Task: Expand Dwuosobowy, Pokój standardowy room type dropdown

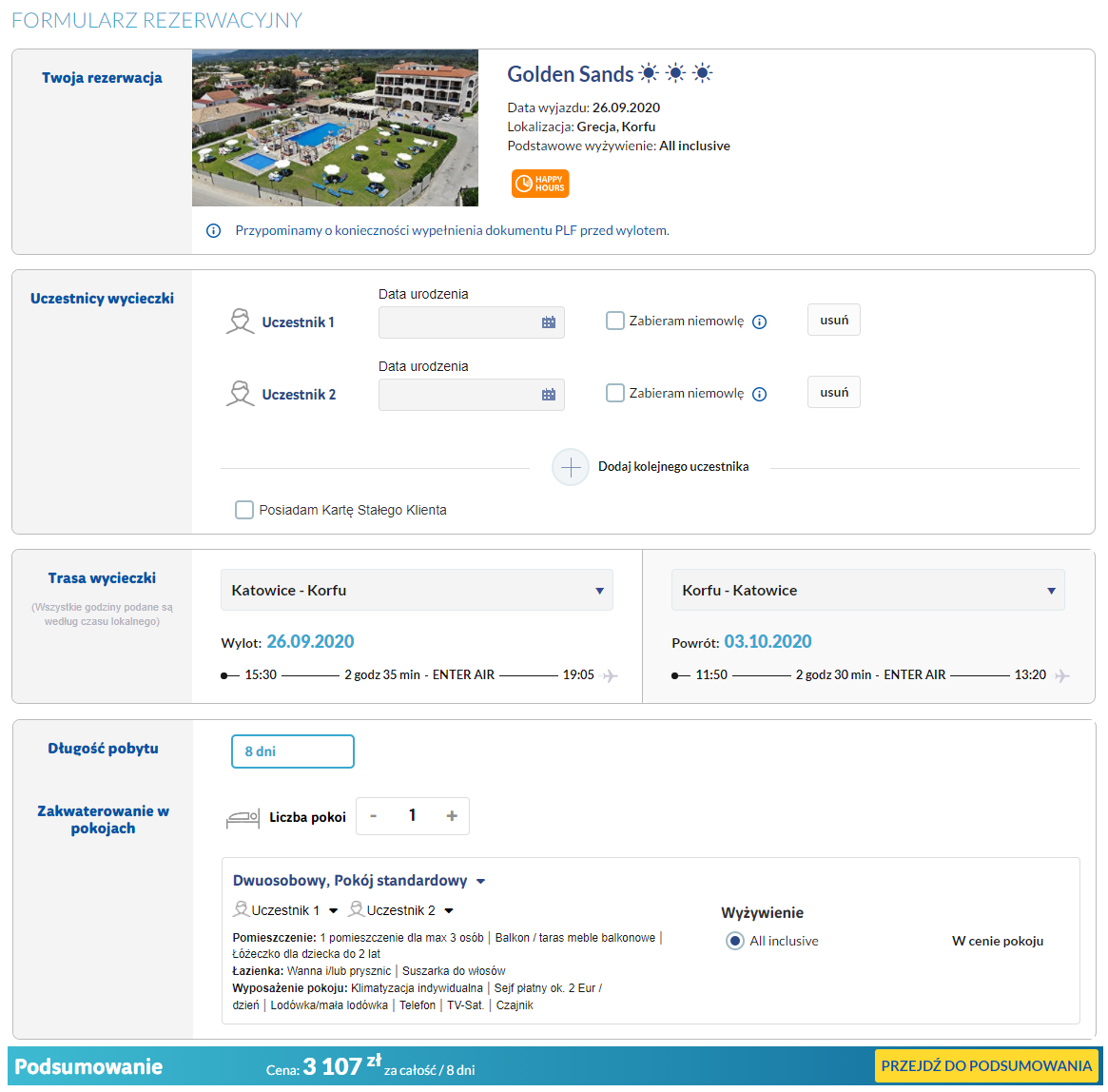Action: coord(480,882)
